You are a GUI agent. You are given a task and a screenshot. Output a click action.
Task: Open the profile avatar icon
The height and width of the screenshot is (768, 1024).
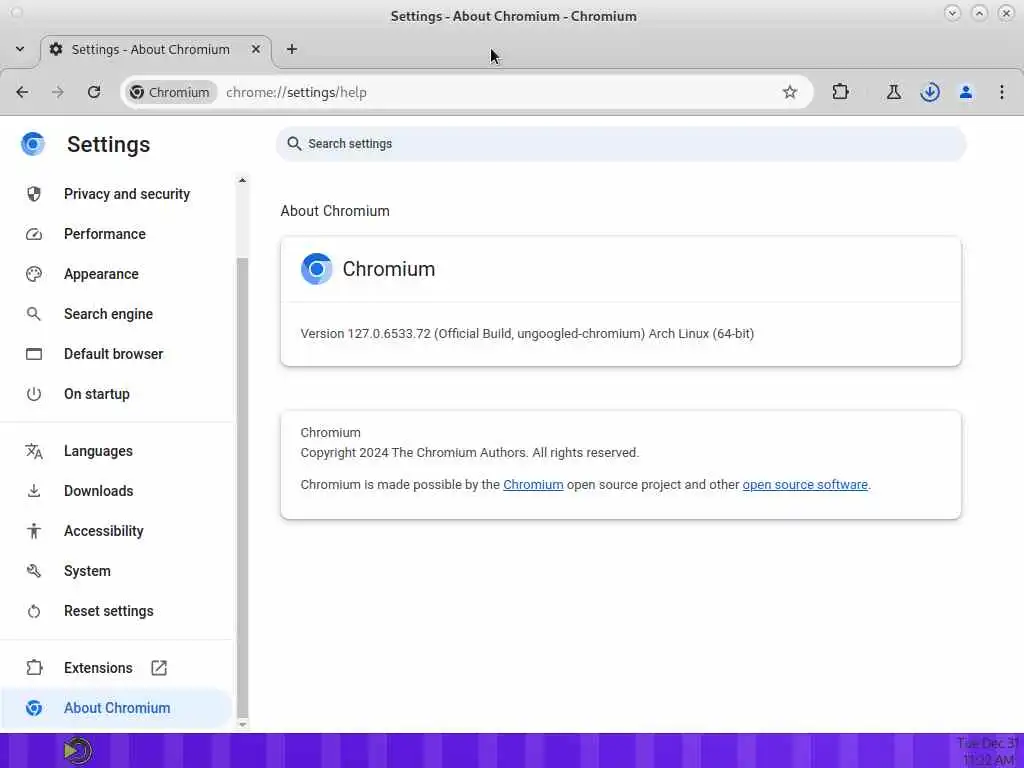[966, 92]
